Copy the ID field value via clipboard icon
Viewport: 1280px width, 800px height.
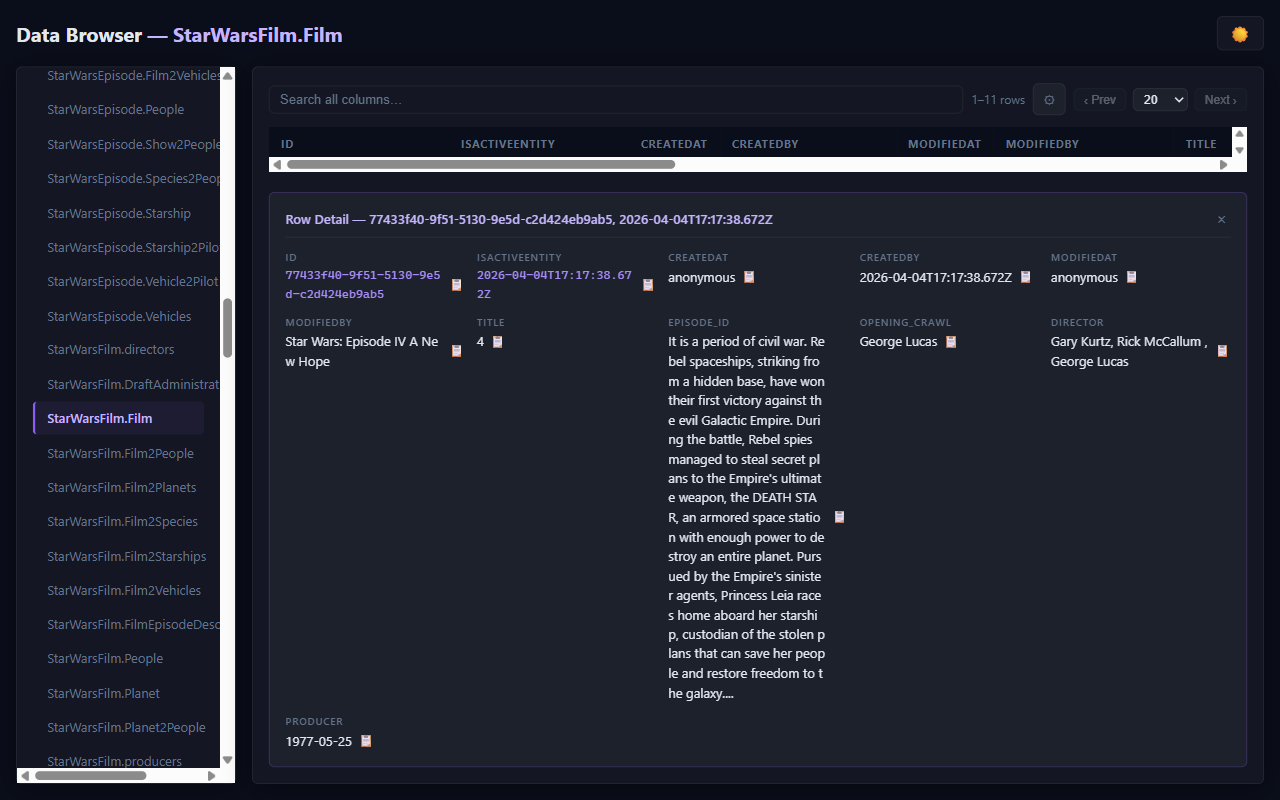(x=456, y=285)
